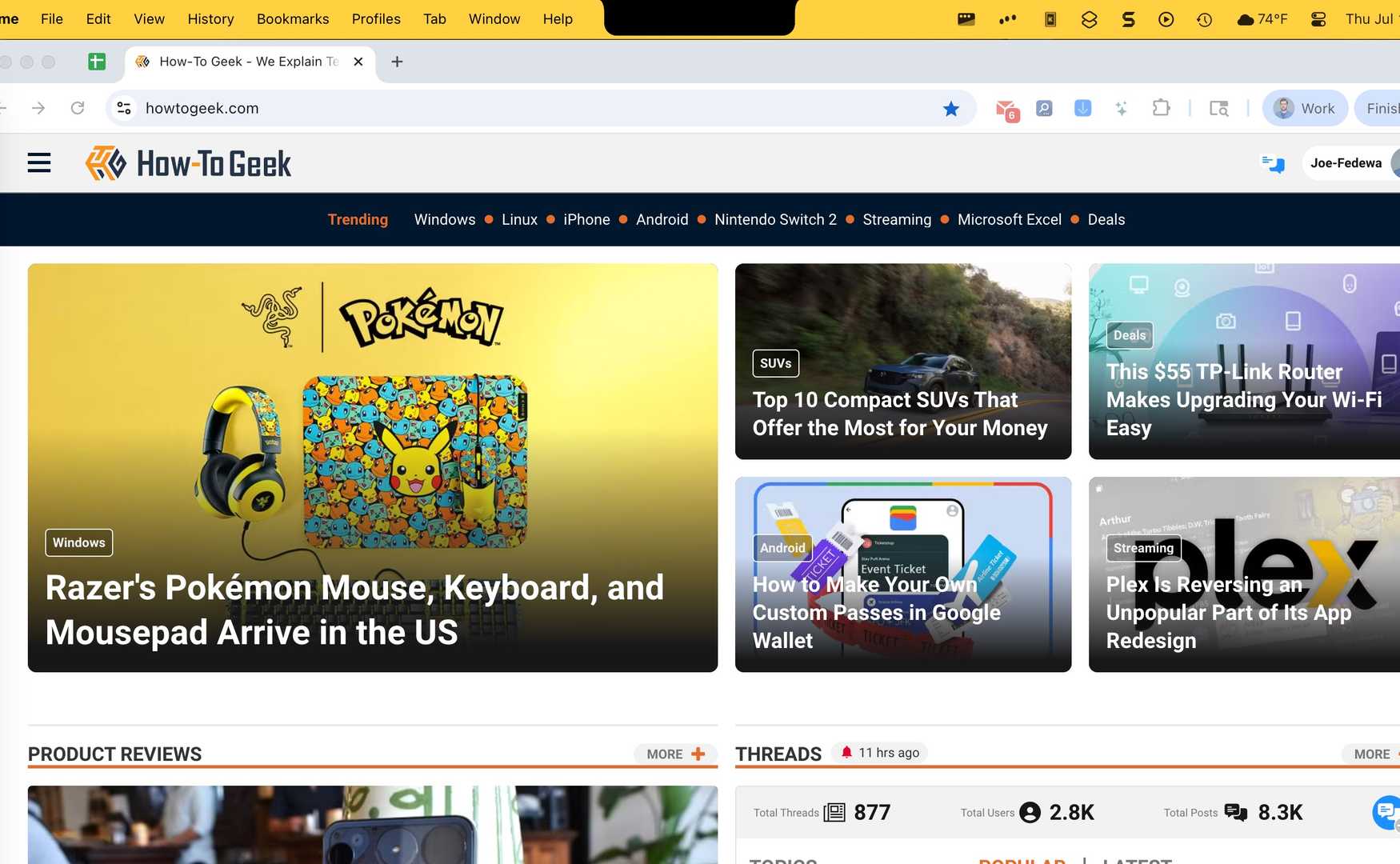Go to Linux in the Trending bar
The width and height of the screenshot is (1400, 864).
[519, 219]
